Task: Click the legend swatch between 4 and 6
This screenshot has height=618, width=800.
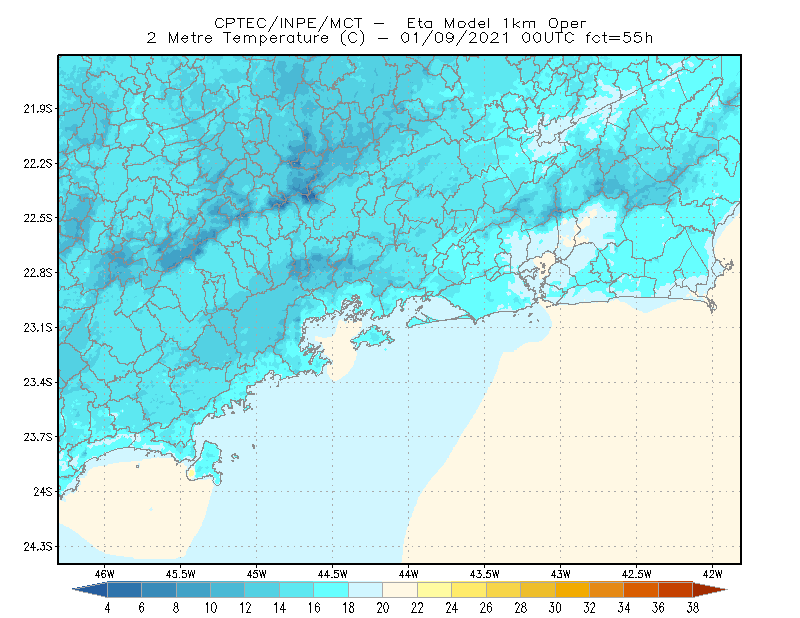Action: point(124,590)
